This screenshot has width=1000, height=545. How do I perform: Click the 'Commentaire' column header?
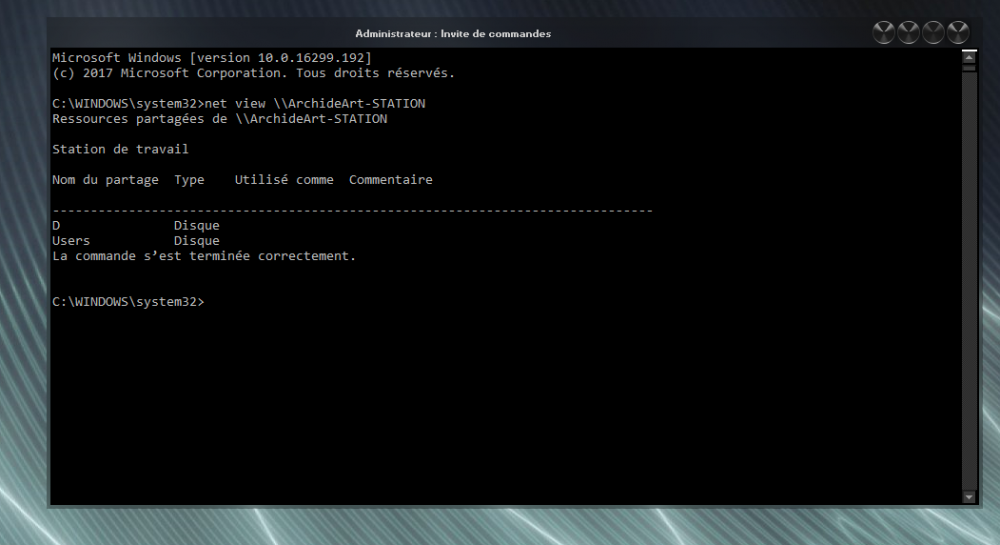click(x=390, y=180)
